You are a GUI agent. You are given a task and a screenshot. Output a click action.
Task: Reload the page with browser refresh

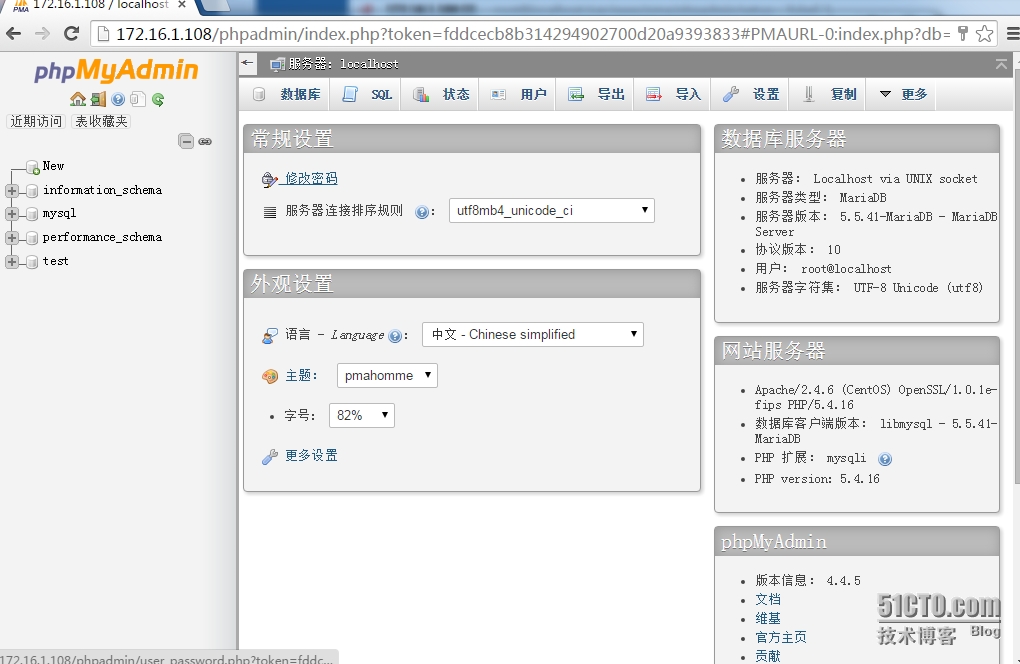click(72, 34)
